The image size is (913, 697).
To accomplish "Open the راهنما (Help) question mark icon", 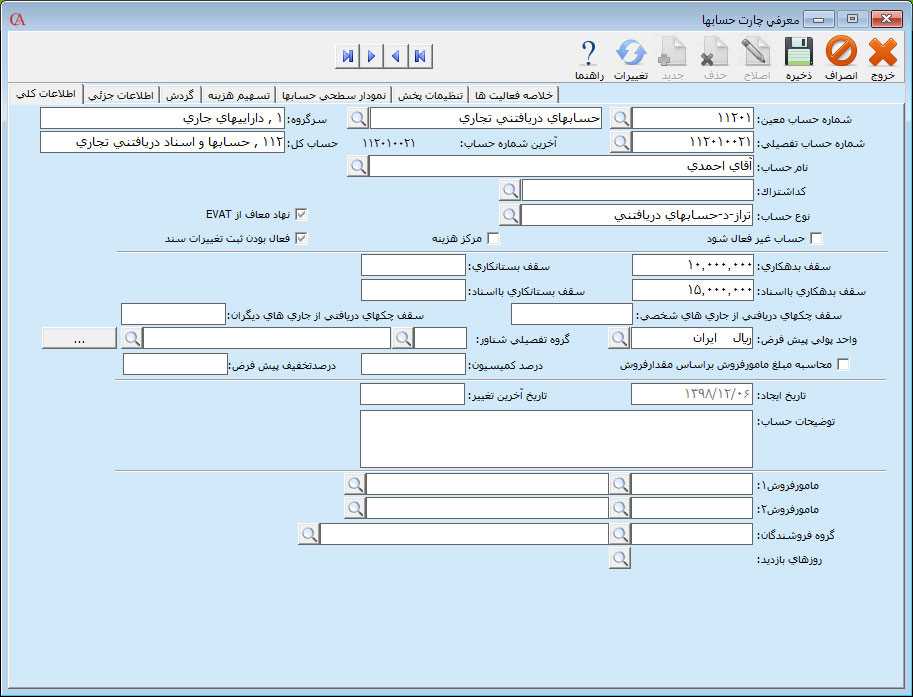I will 588,50.
